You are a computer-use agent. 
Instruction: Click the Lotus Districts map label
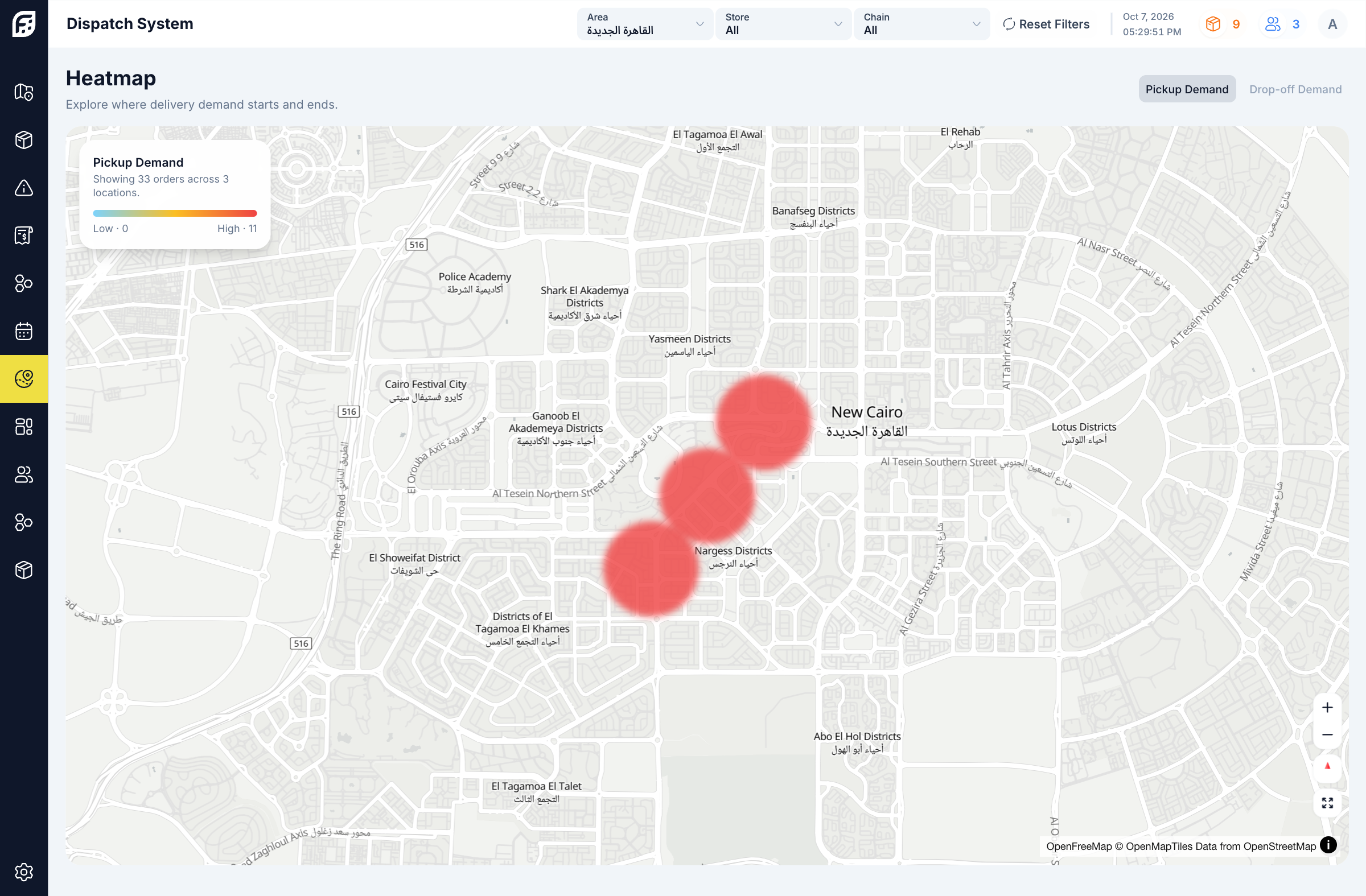(1084, 432)
